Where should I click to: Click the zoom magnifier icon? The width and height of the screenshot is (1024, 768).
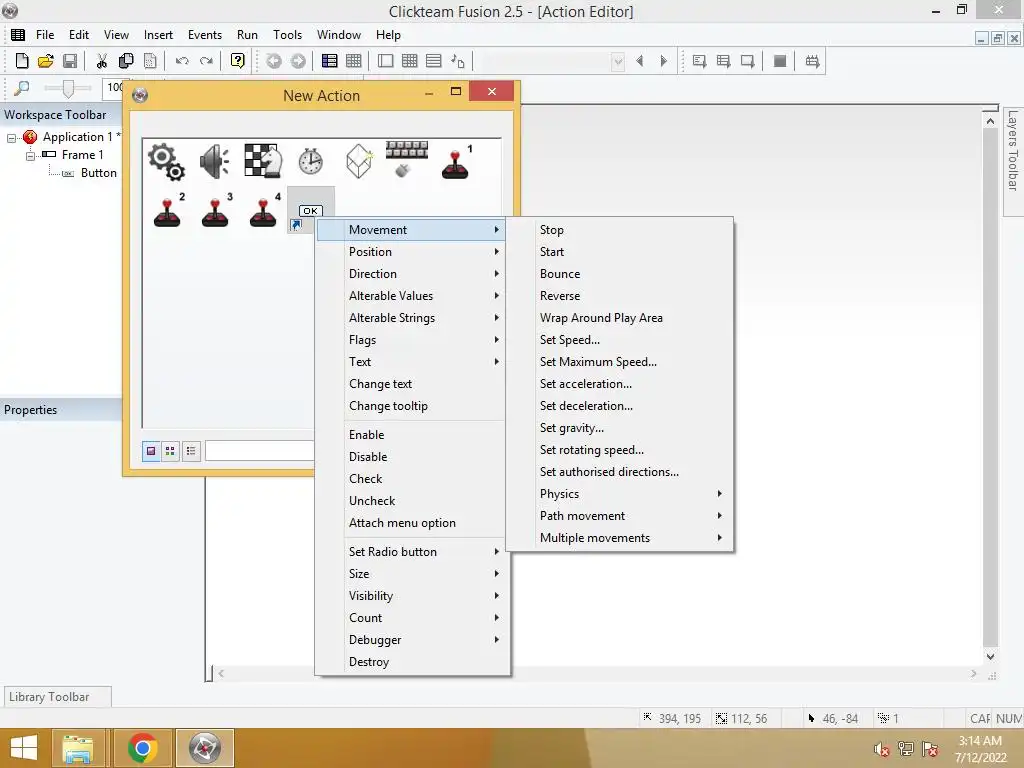click(22, 88)
